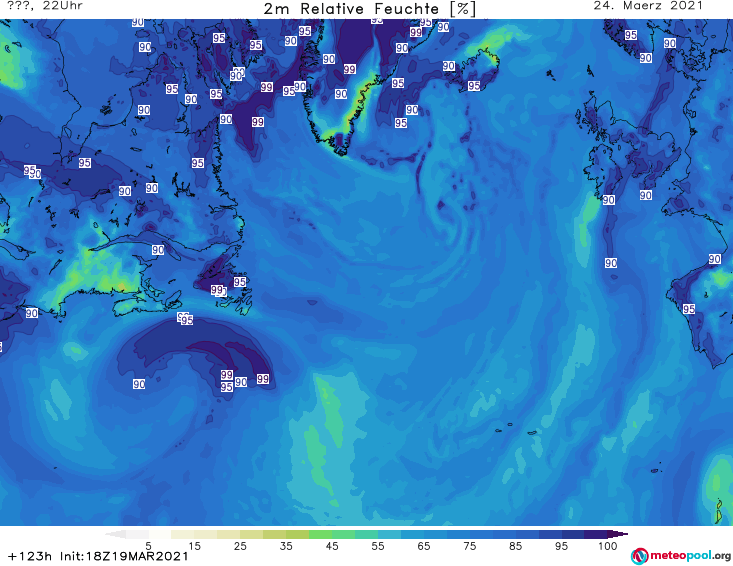Click the legend value '35'
Viewport: 733px width, 566px height.
(x=286, y=546)
